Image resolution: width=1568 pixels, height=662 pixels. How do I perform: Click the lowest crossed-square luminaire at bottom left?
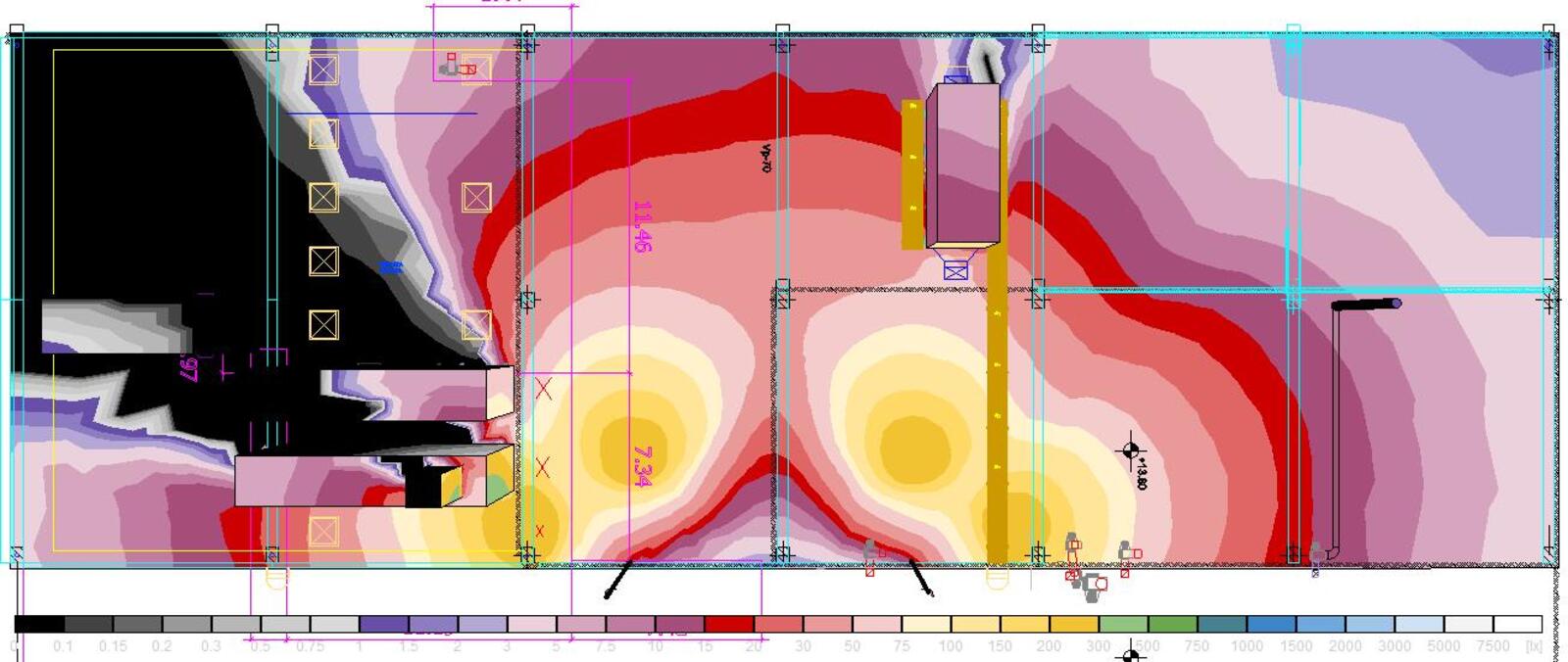[x=323, y=532]
